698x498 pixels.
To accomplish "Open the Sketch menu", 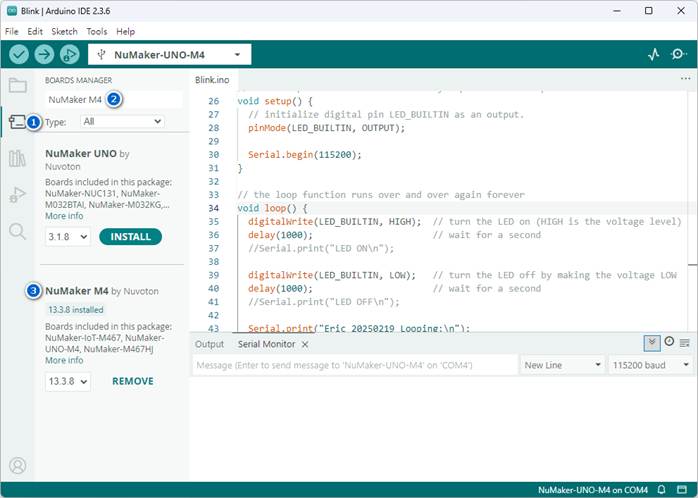I will click(x=64, y=32).
